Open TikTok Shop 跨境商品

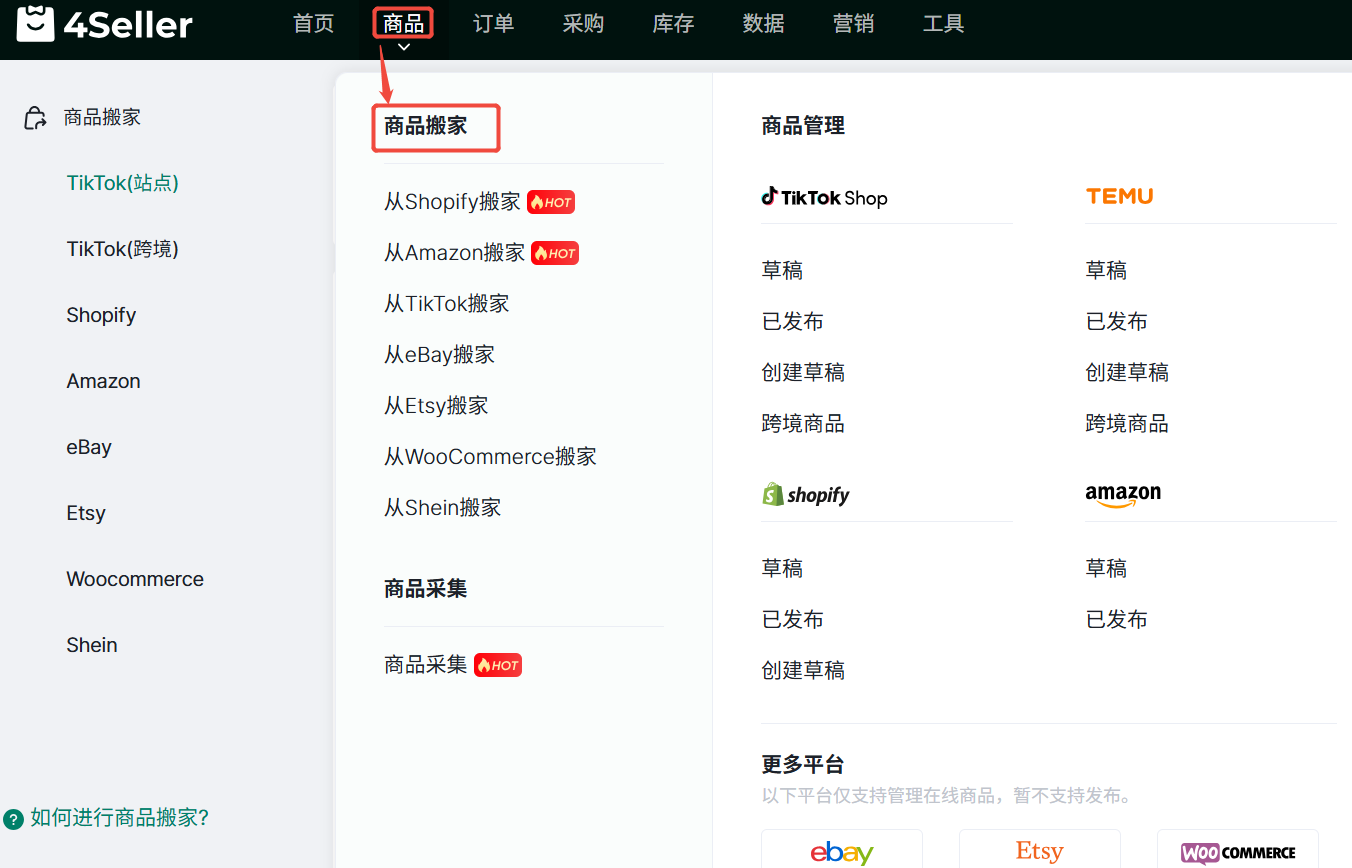(803, 424)
